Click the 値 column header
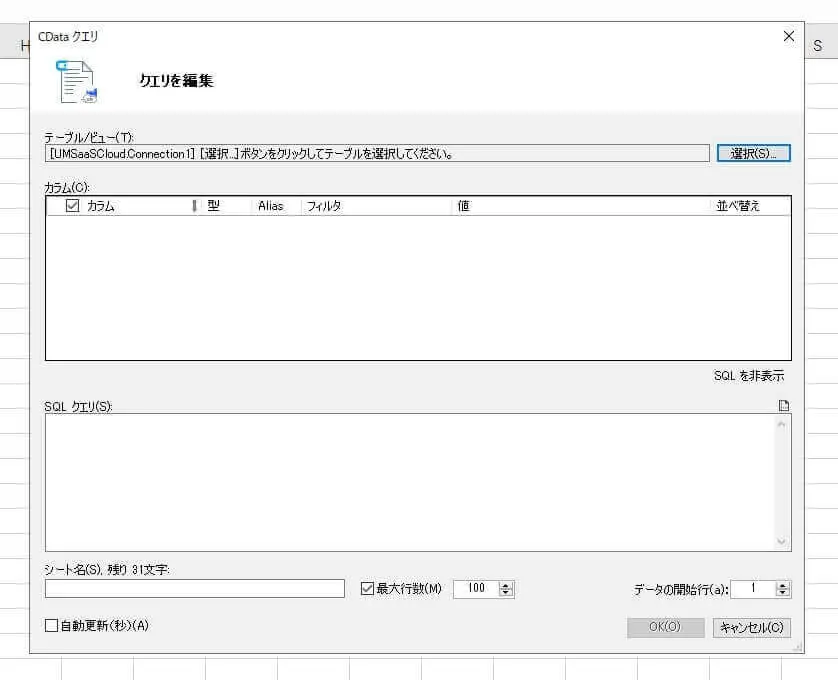Viewport: 838px width, 680px height. click(x=463, y=206)
